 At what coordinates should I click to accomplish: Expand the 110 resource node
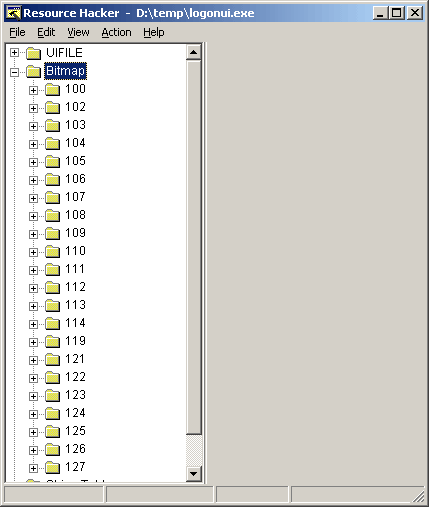click(33, 252)
